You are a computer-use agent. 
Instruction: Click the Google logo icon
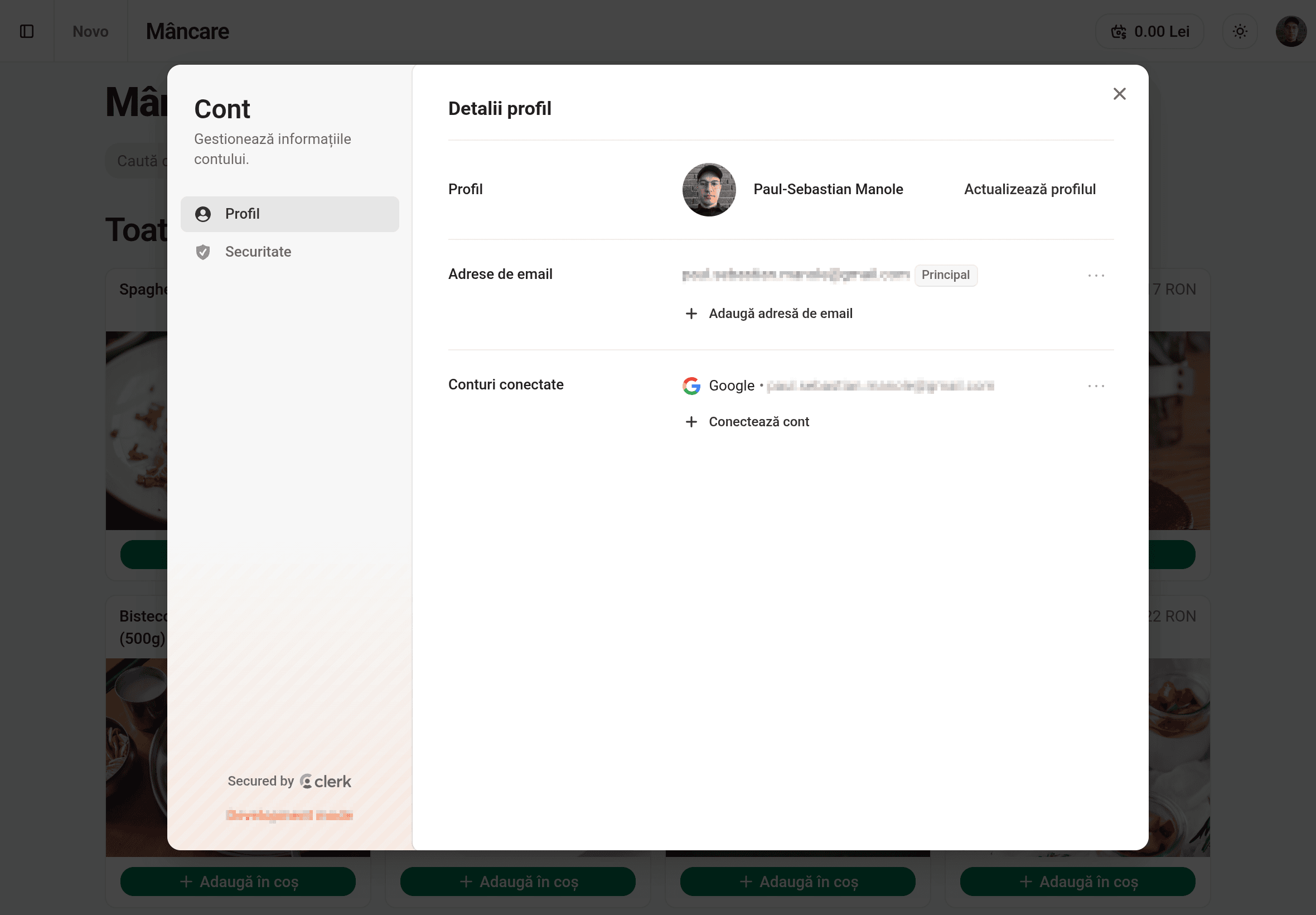coord(691,386)
